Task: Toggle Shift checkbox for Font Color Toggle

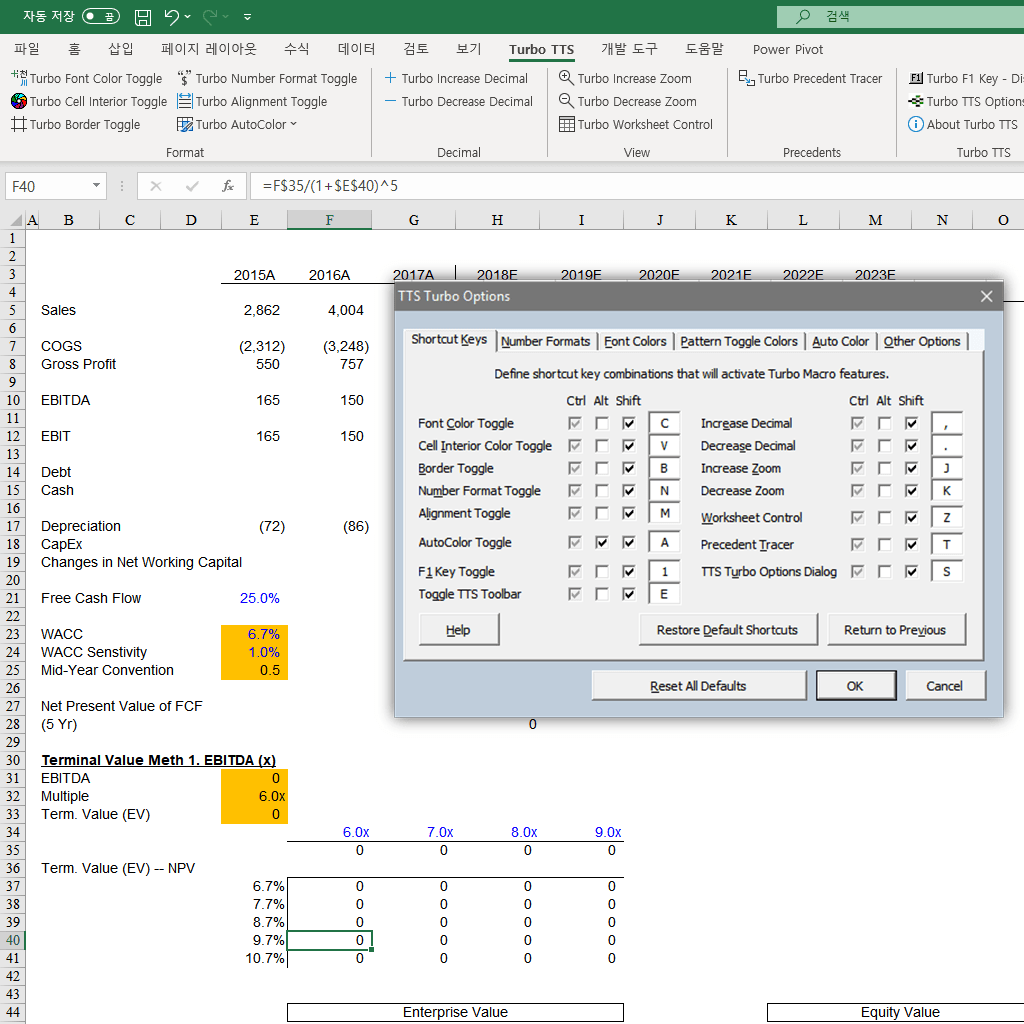Action: (x=628, y=423)
